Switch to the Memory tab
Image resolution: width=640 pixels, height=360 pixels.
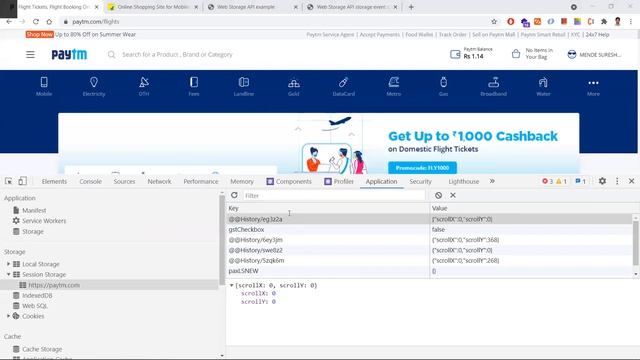tap(242, 181)
